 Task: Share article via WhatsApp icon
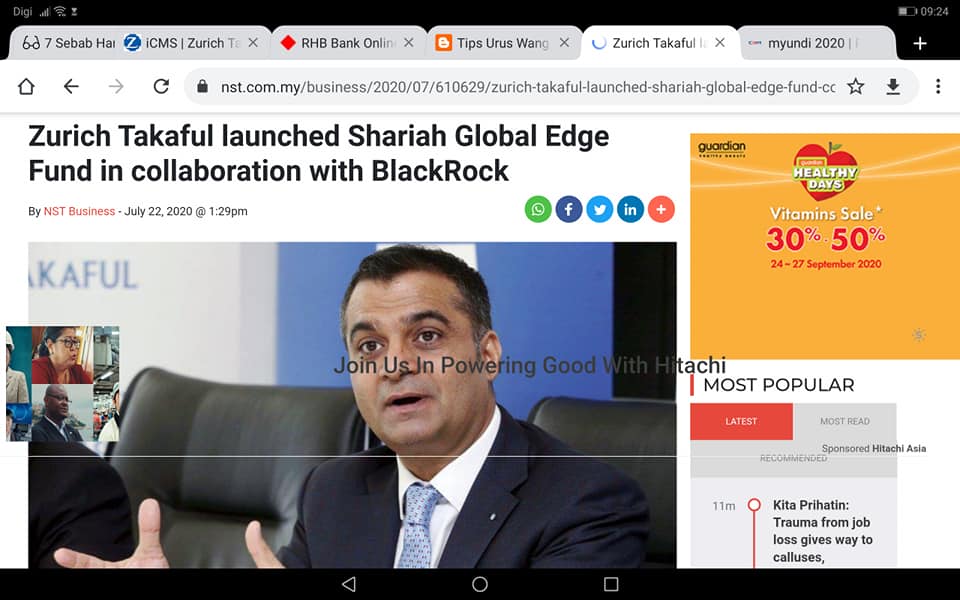538,209
